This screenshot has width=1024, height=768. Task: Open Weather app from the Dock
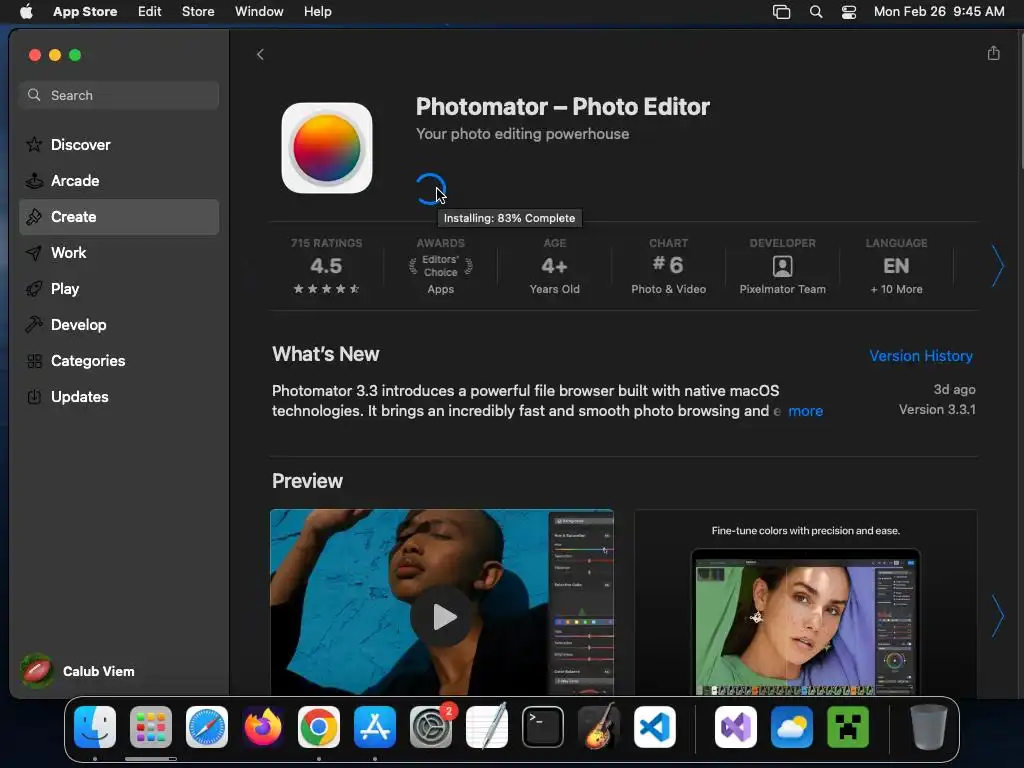click(792, 727)
